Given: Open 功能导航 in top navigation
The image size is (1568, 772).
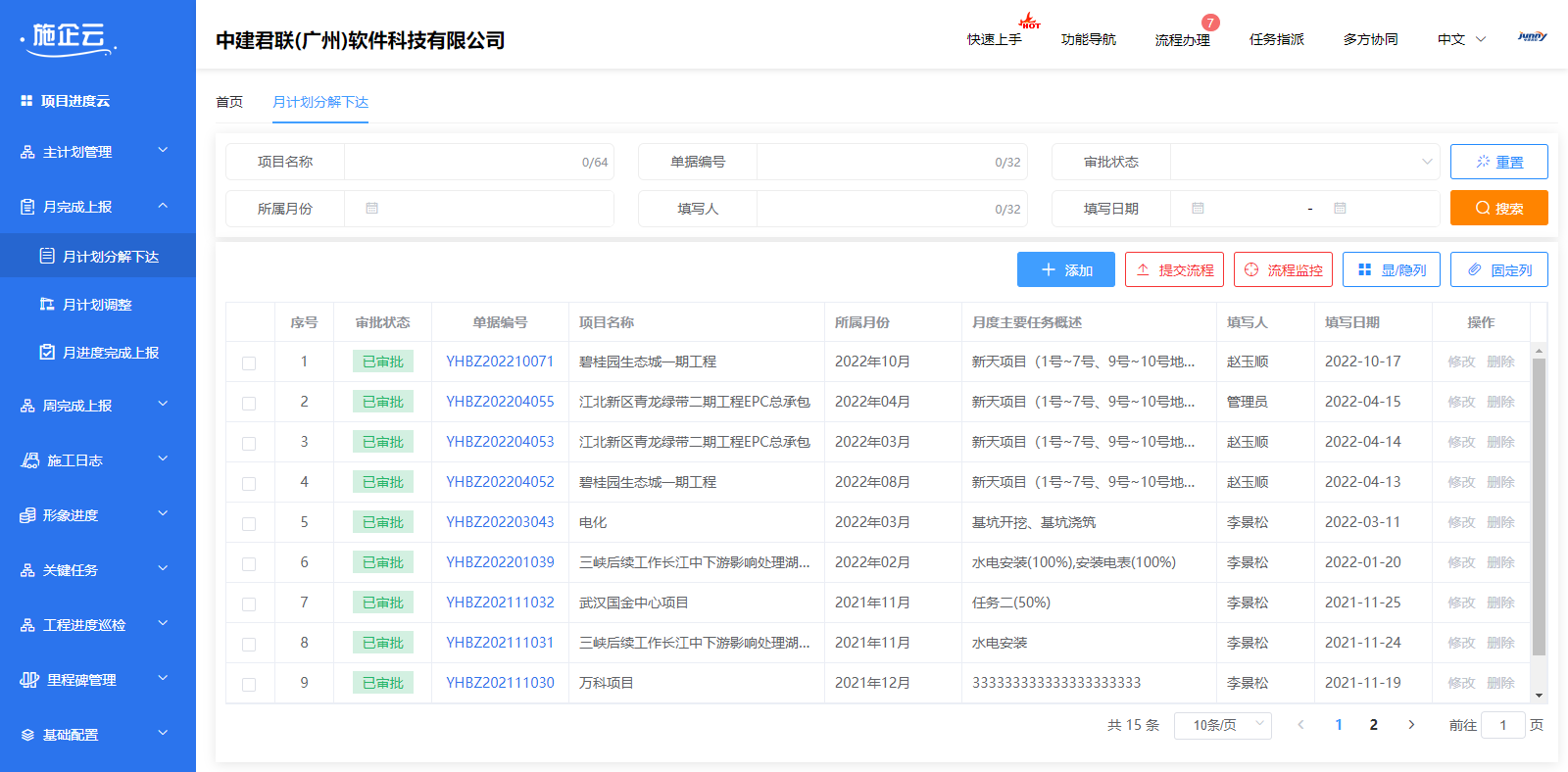Looking at the screenshot, I should 1089,39.
